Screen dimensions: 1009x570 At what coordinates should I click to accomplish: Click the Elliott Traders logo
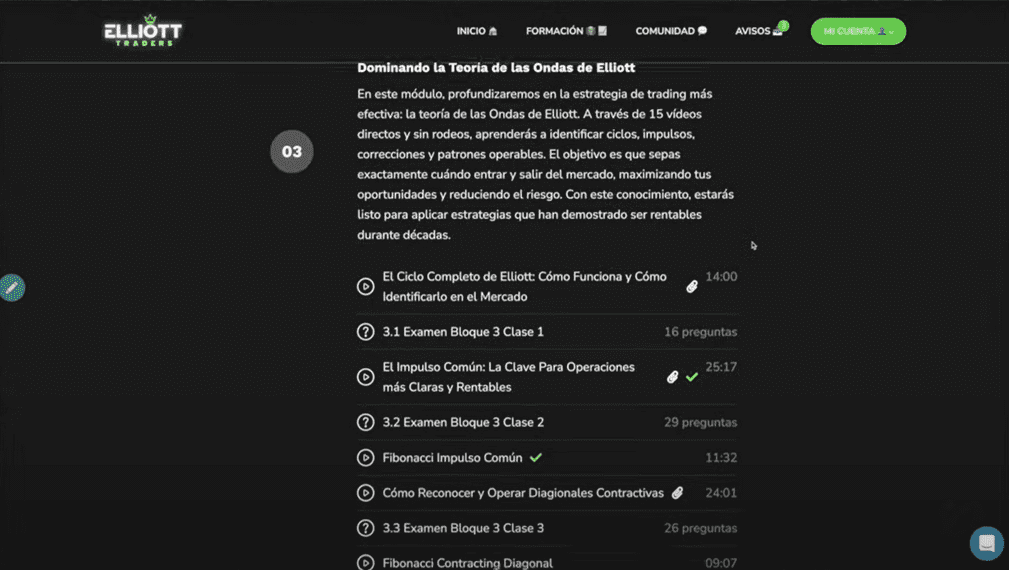click(x=143, y=31)
